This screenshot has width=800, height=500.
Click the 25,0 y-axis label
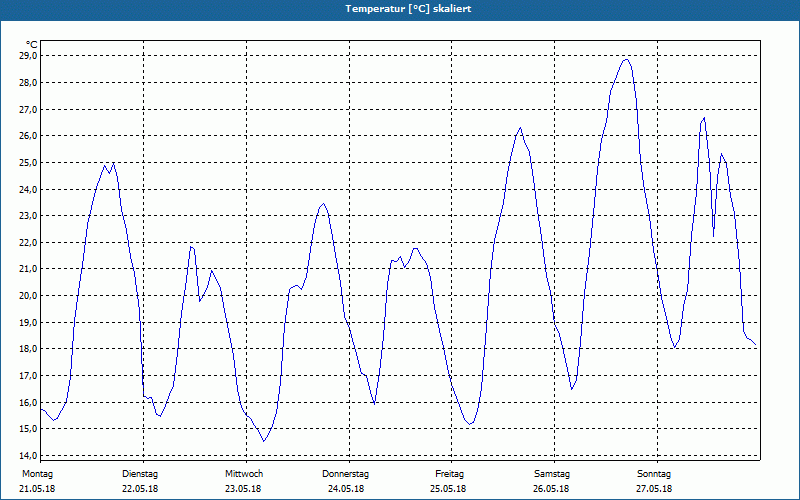point(28,162)
